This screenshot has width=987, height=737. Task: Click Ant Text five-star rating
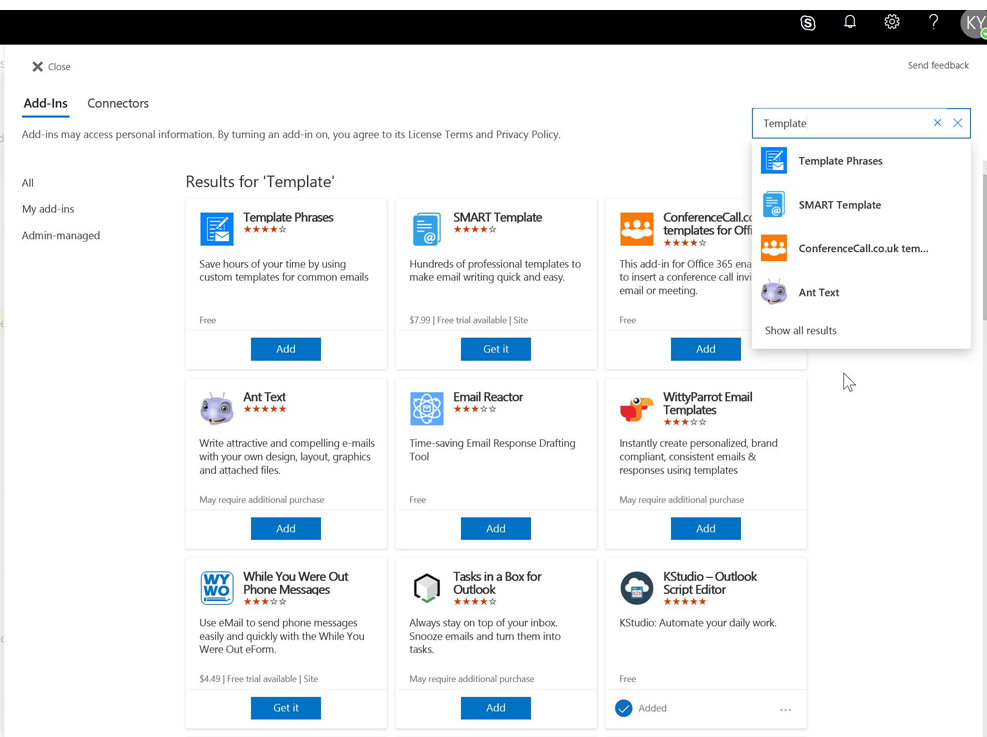point(265,409)
